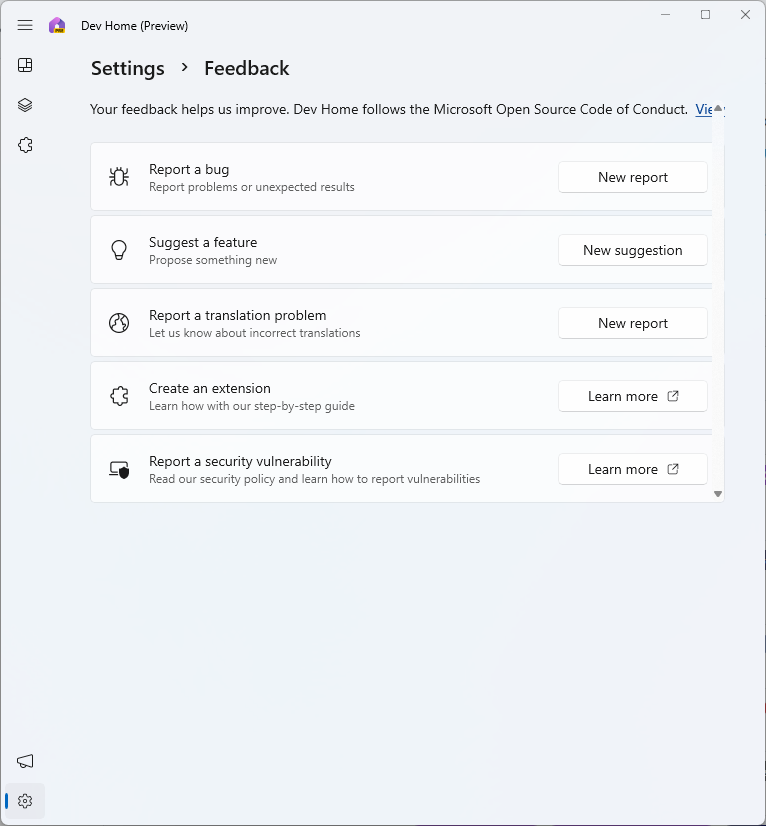Click the lightbulb icon beside Suggest a feature
The width and height of the screenshot is (766, 826).
coord(119,249)
